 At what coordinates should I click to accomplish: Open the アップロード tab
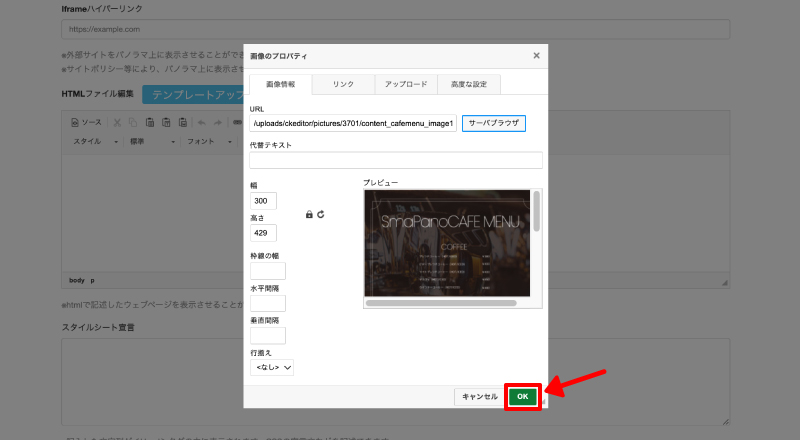[405, 85]
